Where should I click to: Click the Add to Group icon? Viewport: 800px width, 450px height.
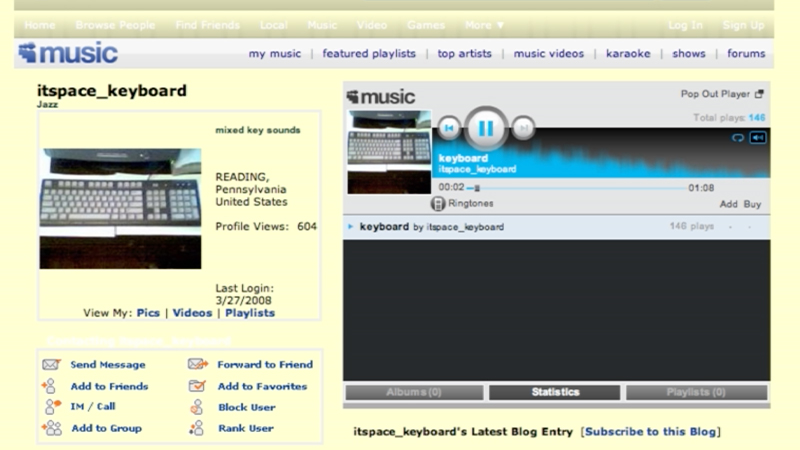pos(52,428)
